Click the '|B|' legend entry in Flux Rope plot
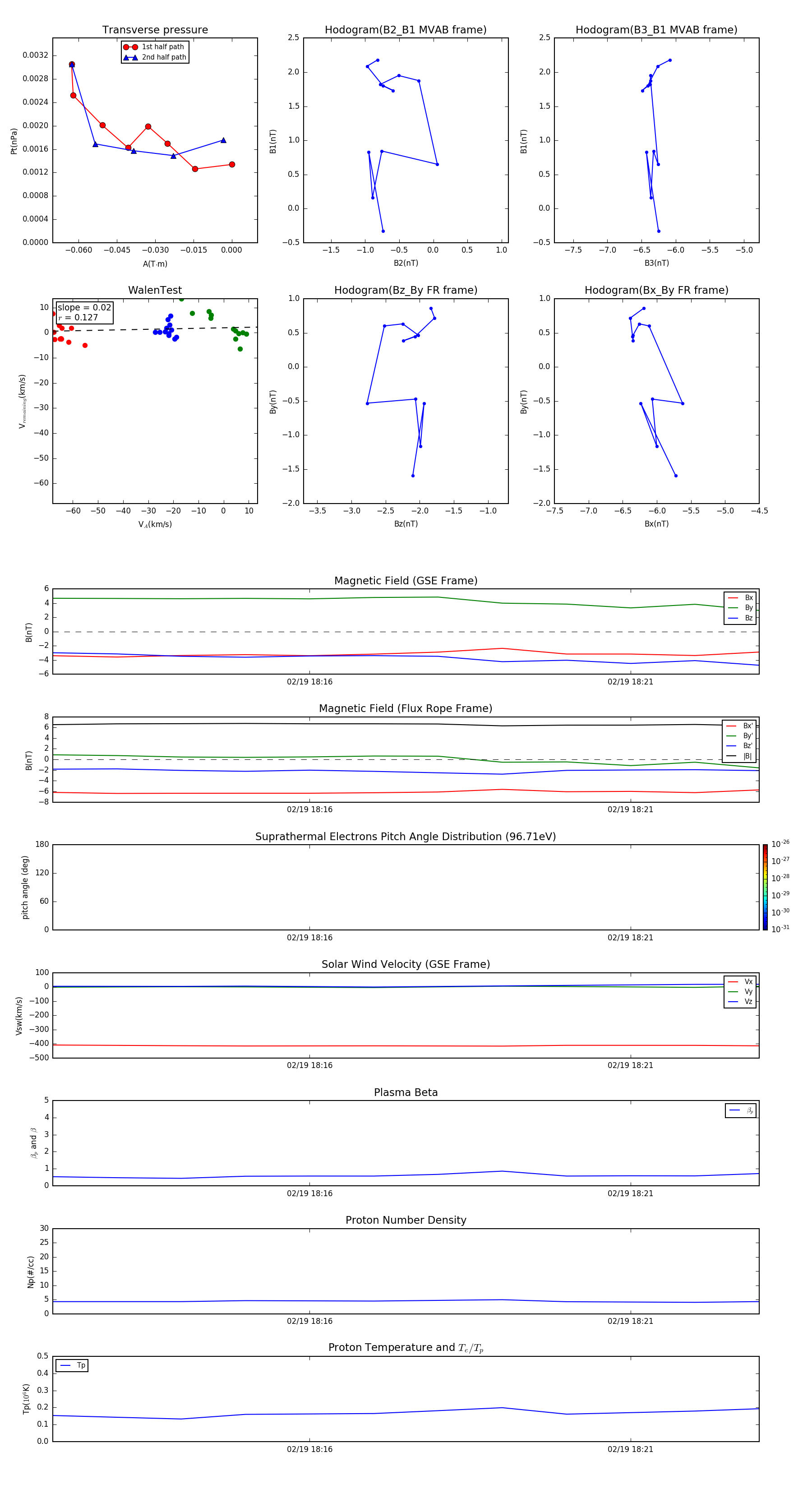Image resolution: width=812 pixels, height=1489 pixels. [x=740, y=756]
